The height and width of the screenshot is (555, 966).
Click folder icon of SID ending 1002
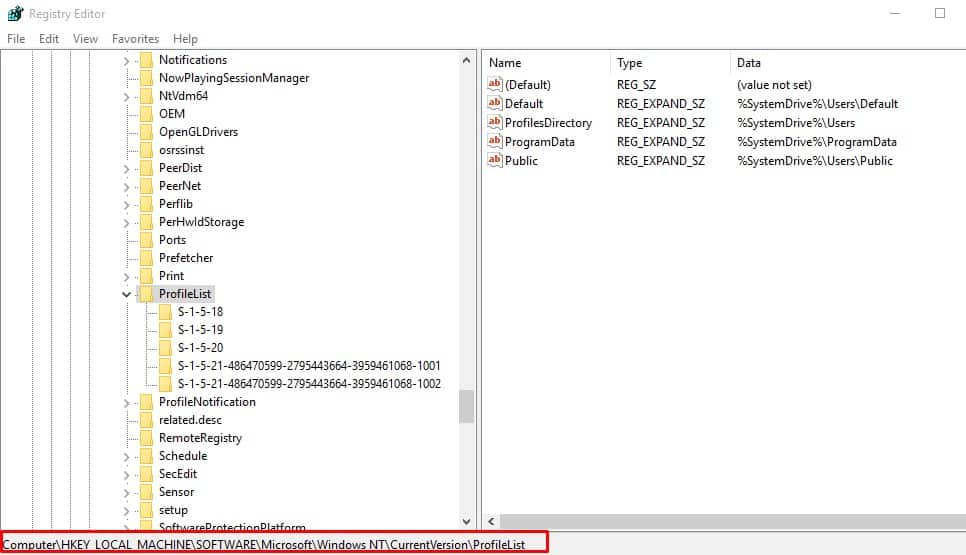coord(165,384)
